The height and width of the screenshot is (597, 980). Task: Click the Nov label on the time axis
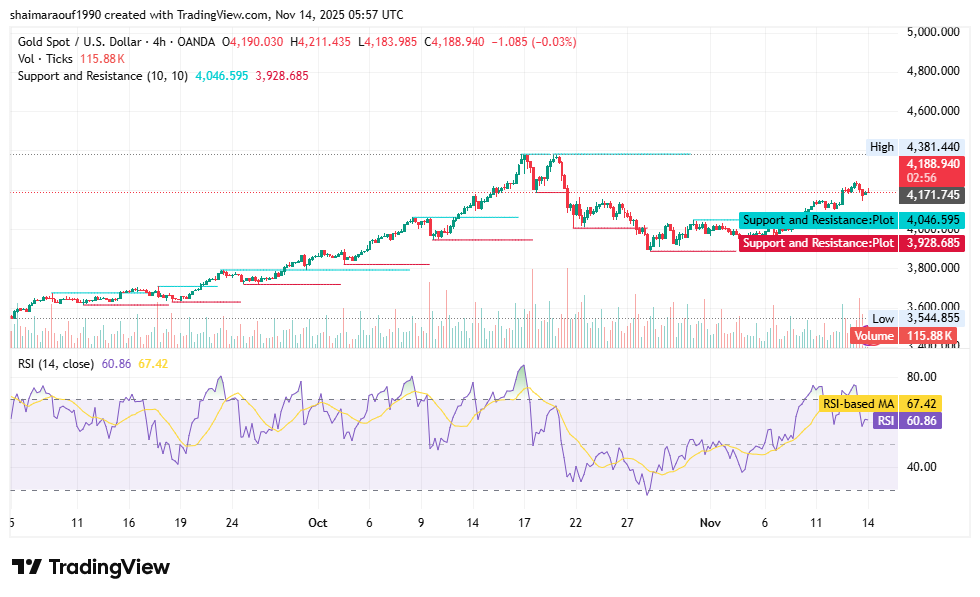tap(710, 523)
